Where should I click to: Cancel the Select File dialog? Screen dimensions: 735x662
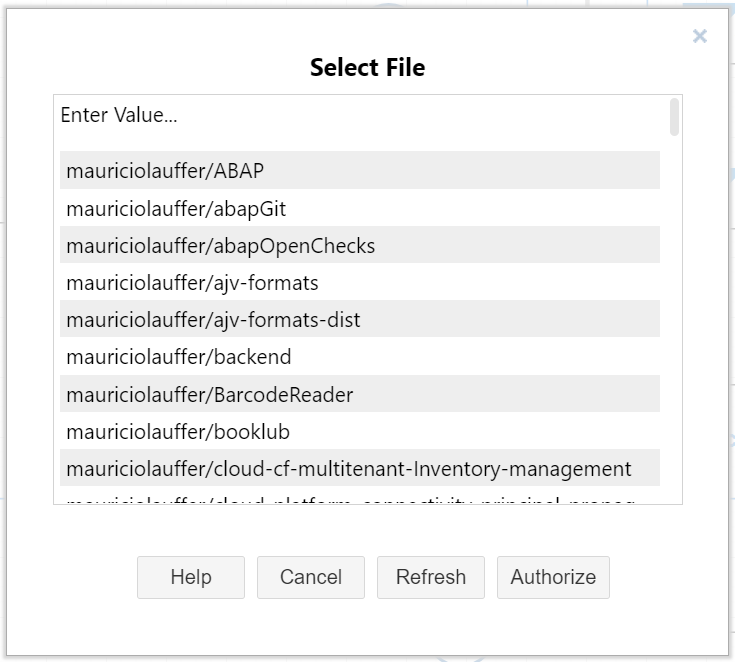coord(310,577)
